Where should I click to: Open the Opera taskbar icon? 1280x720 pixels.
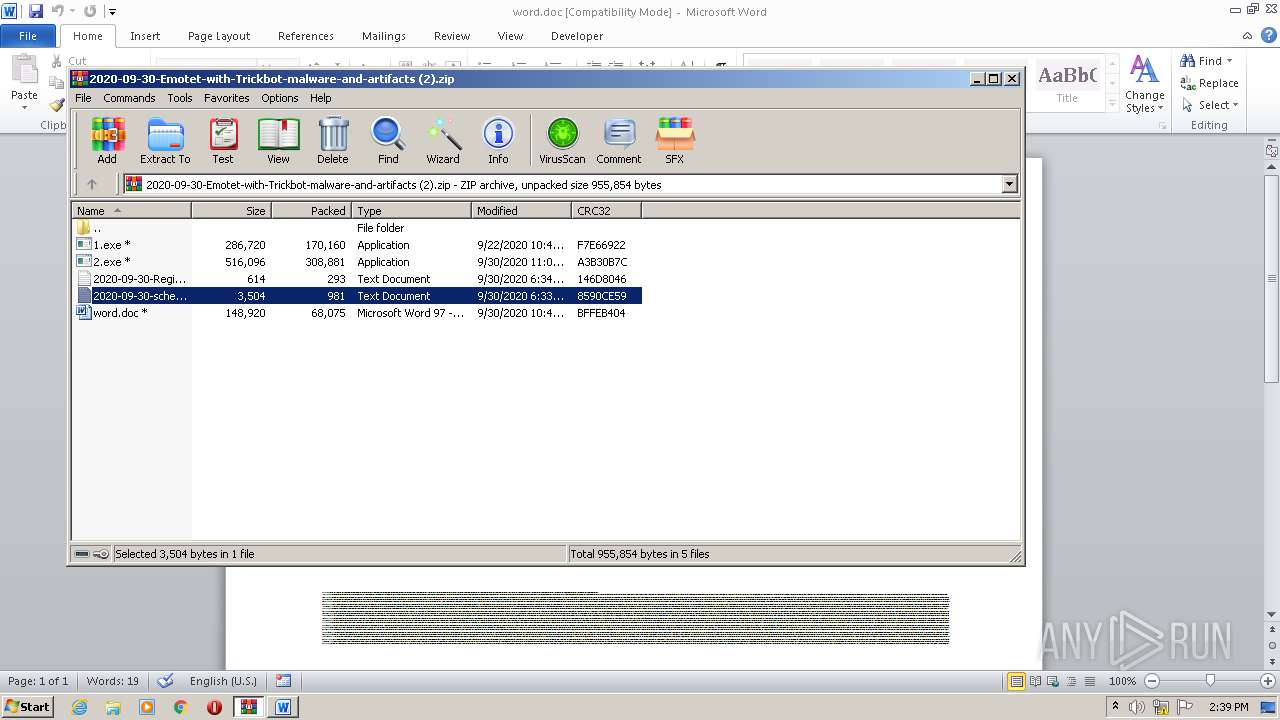pyautogui.click(x=214, y=707)
